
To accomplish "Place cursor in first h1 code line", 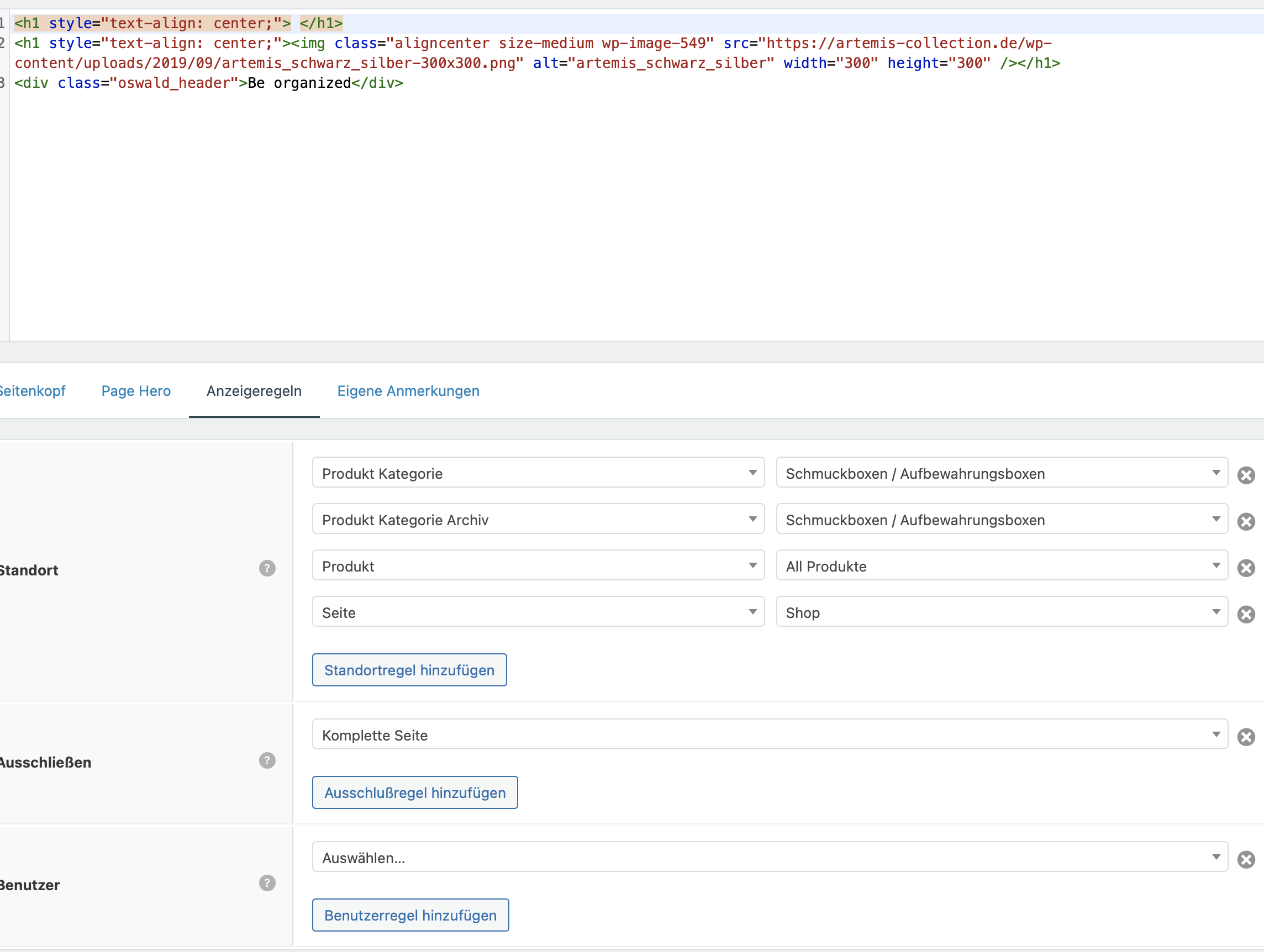I will 178,23.
